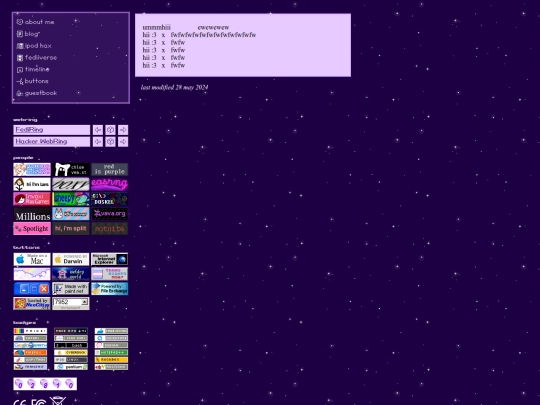Open the vava.org button

tap(110, 214)
